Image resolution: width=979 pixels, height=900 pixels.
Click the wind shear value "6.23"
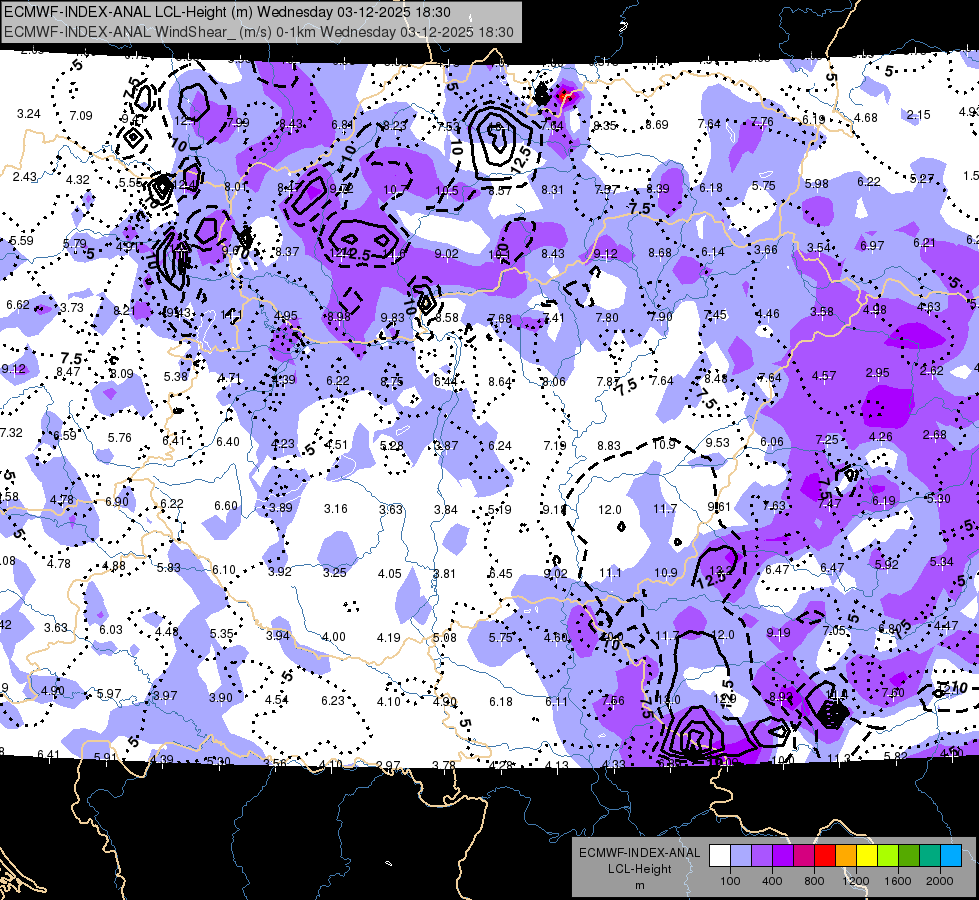[332, 701]
